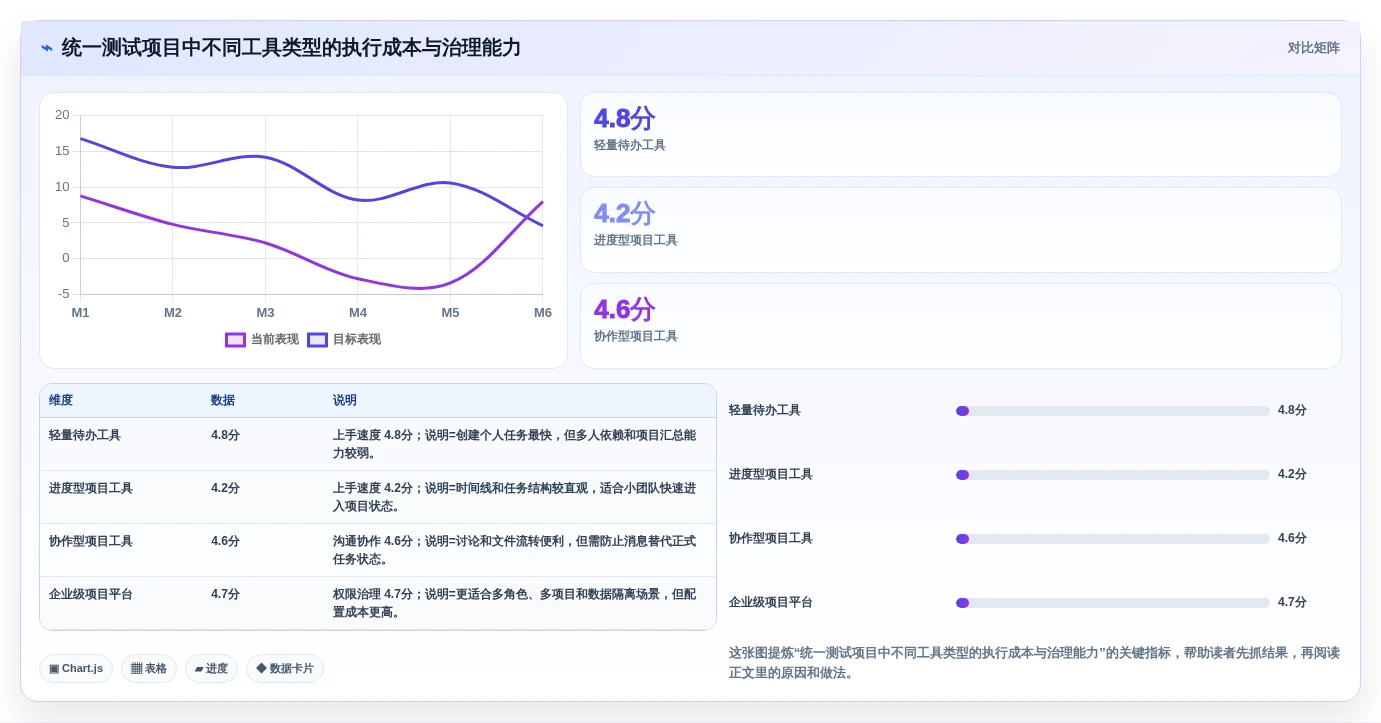Screen dimensions: 1381x723
Task: Select table row cell 轻量待办工具
Action: coord(85,435)
